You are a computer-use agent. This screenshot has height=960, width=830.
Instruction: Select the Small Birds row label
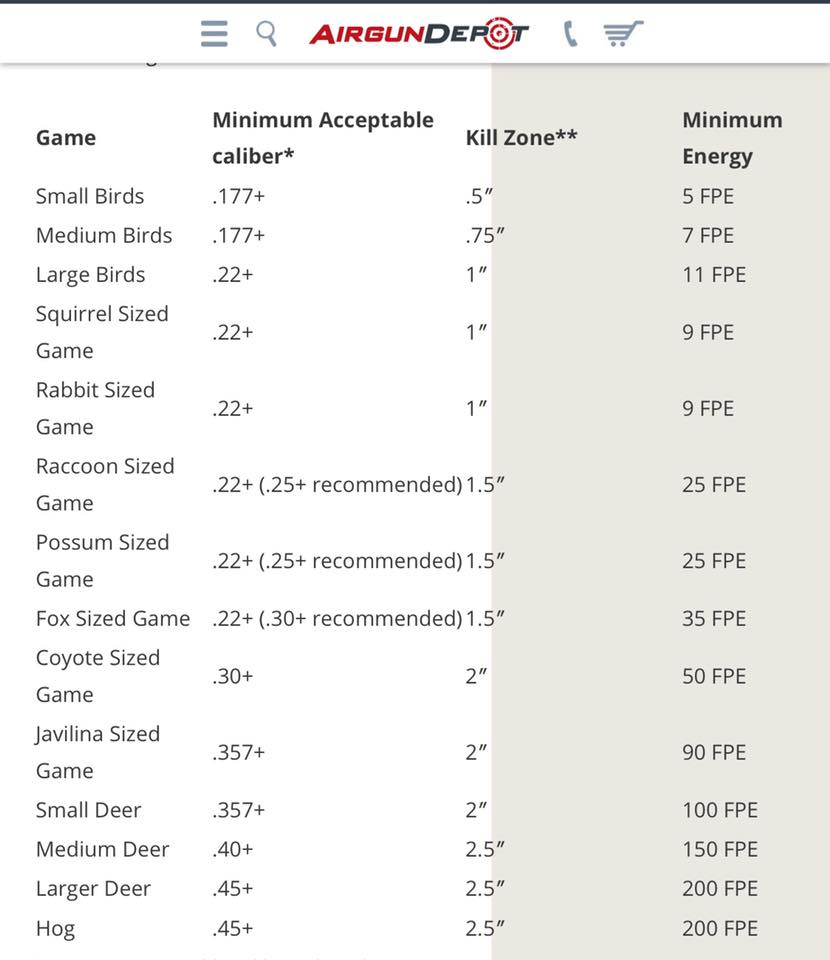90,196
